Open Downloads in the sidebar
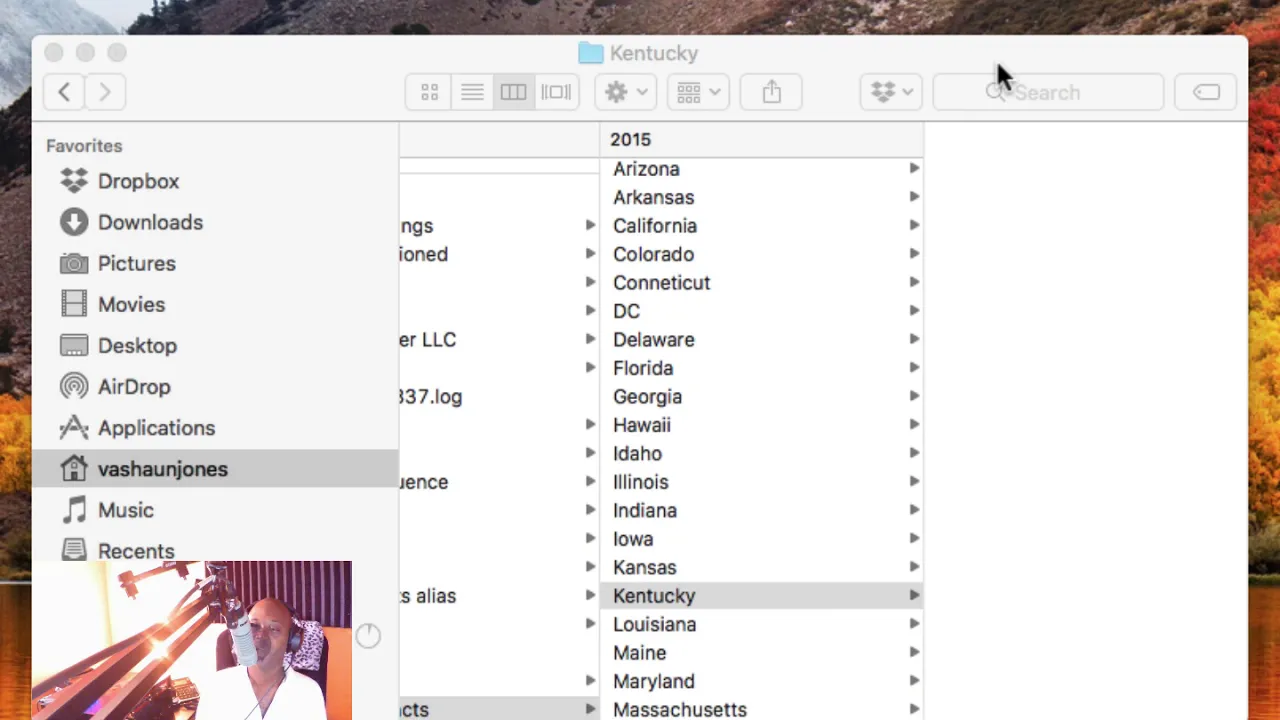 (x=215, y=222)
